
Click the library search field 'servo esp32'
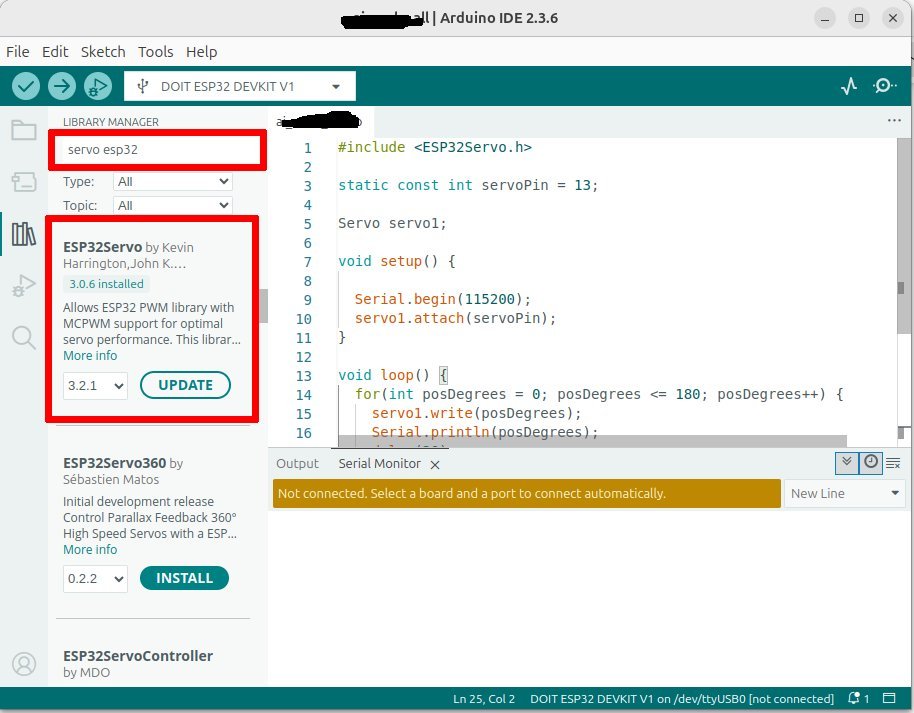tap(157, 149)
